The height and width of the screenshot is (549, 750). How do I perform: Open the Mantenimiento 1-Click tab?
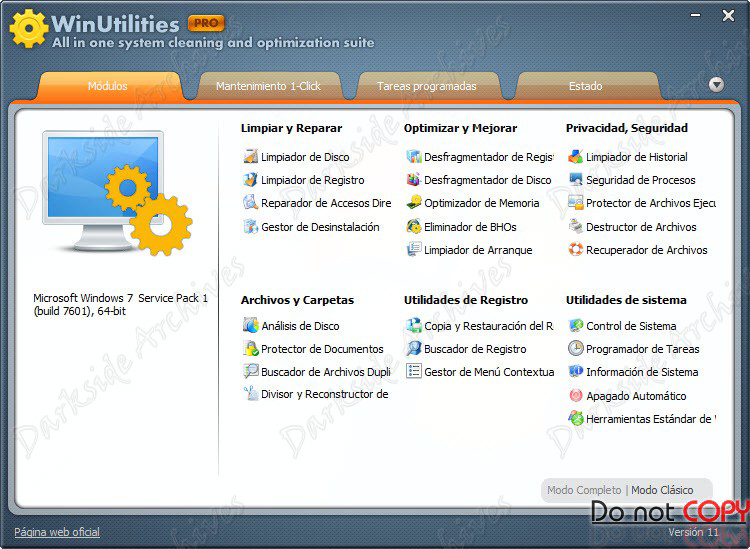268,86
